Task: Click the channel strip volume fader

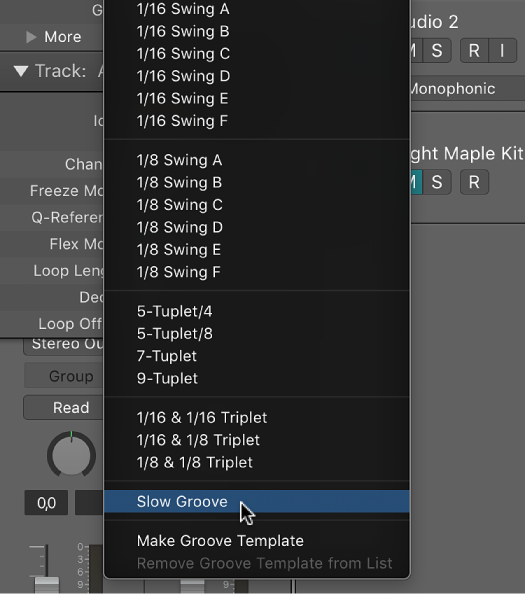Action: tap(47, 585)
